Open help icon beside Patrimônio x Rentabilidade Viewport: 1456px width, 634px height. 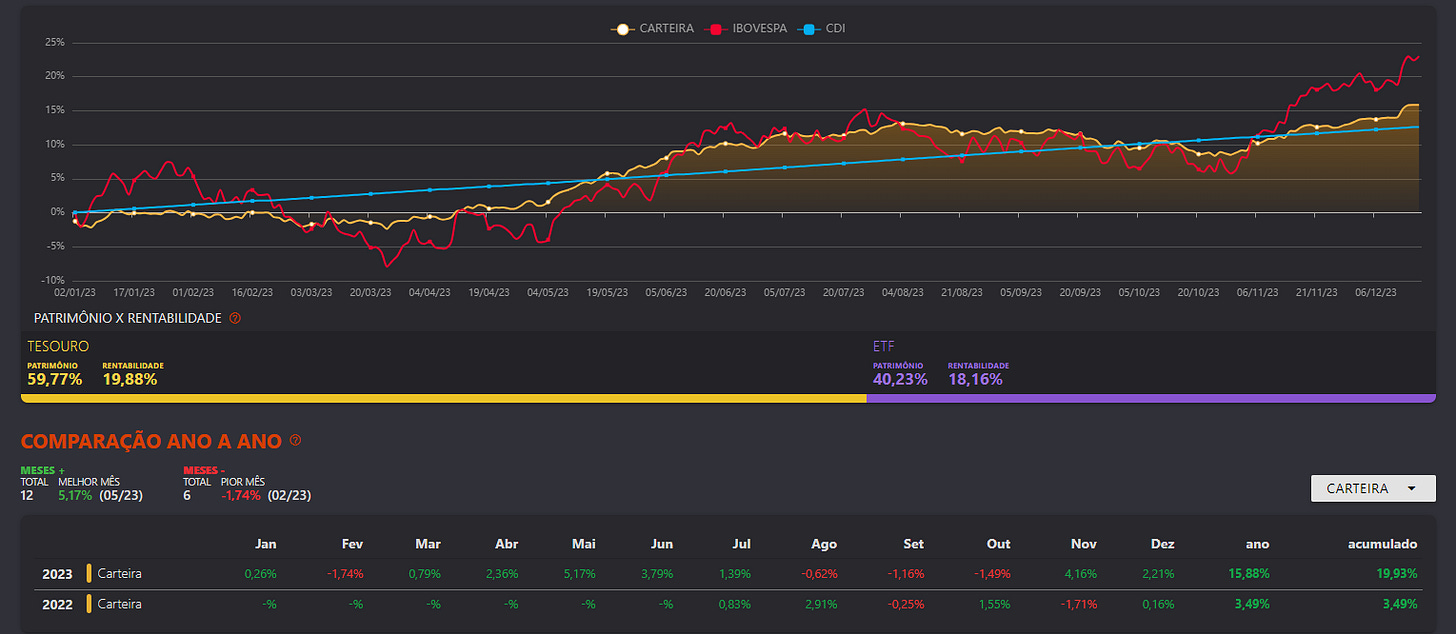point(235,318)
